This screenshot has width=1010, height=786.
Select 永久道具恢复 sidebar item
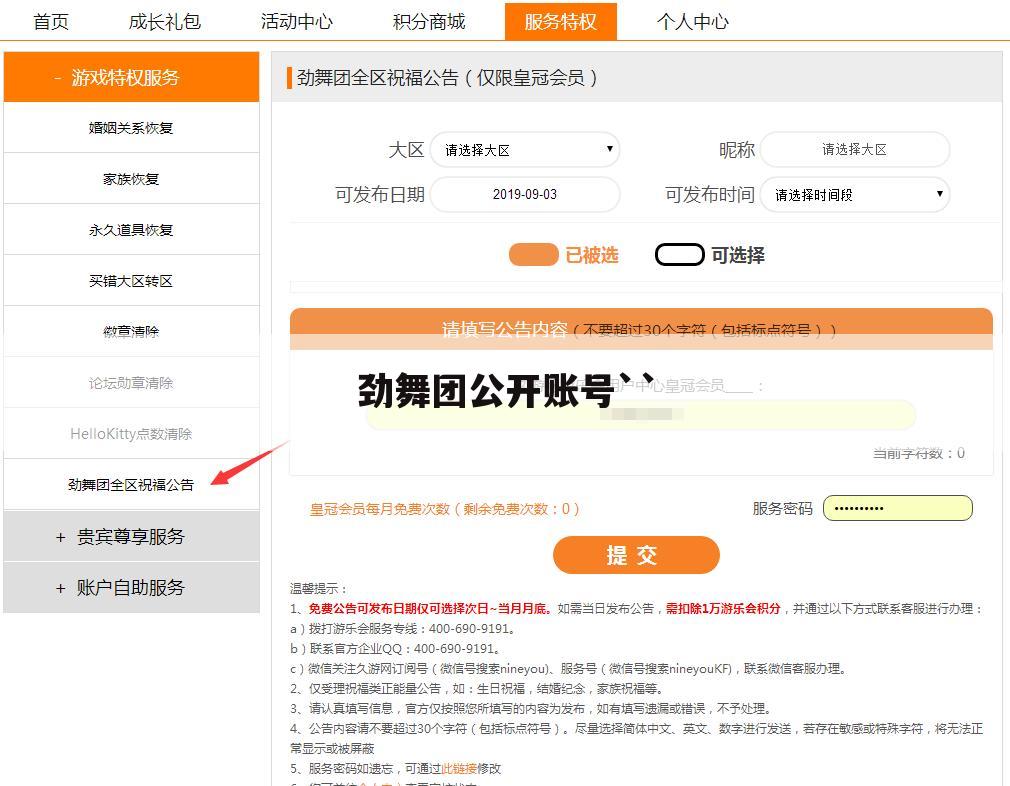[131, 229]
